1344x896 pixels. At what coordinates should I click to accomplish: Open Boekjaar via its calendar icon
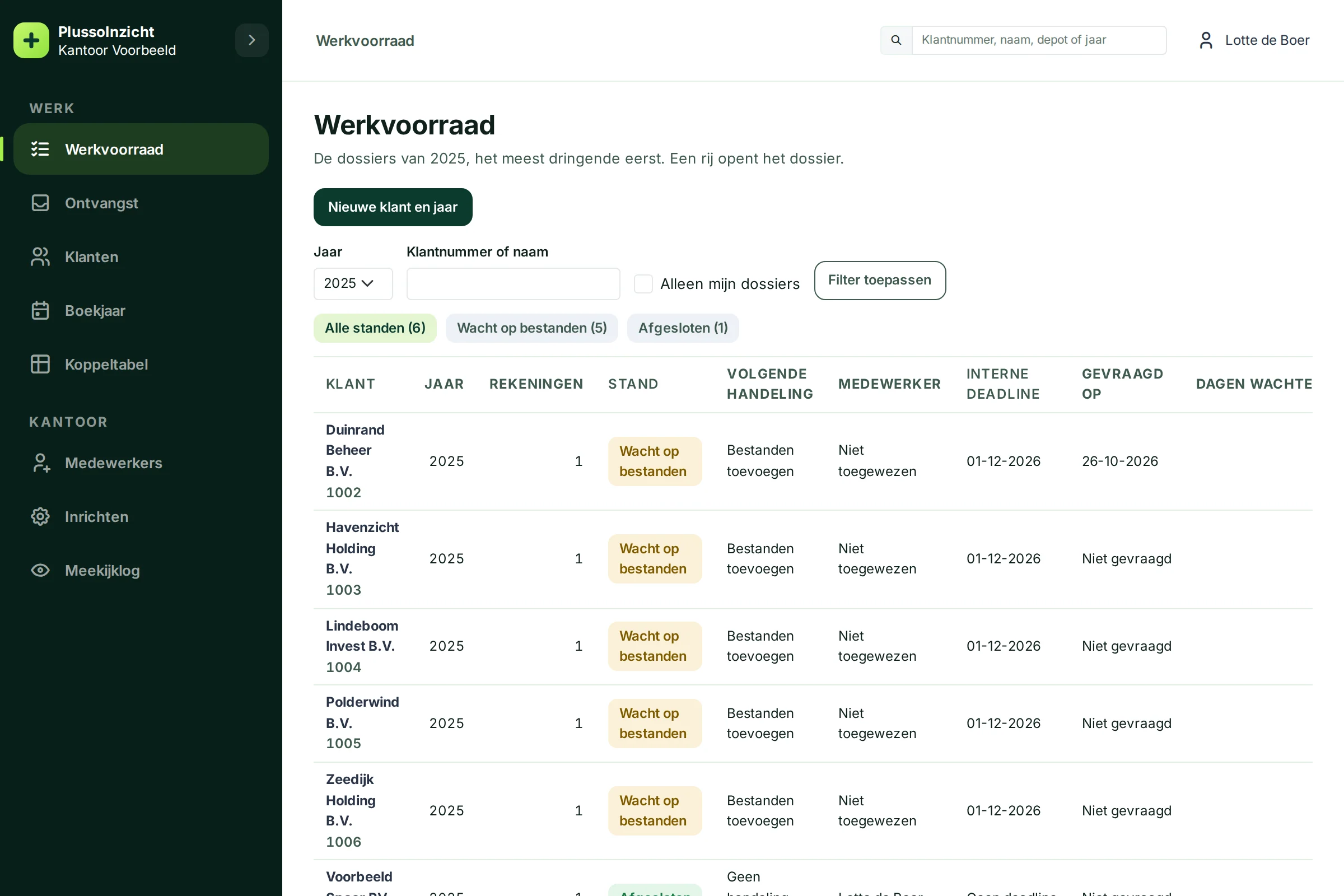pos(40,310)
